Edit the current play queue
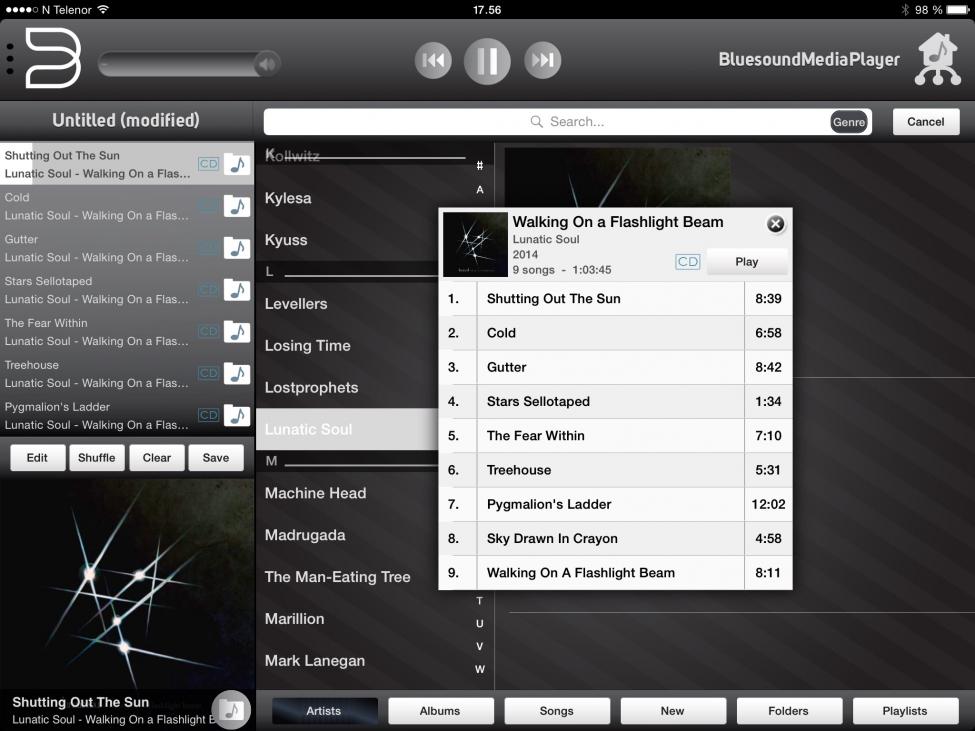The height and width of the screenshot is (731, 975). 37,457
